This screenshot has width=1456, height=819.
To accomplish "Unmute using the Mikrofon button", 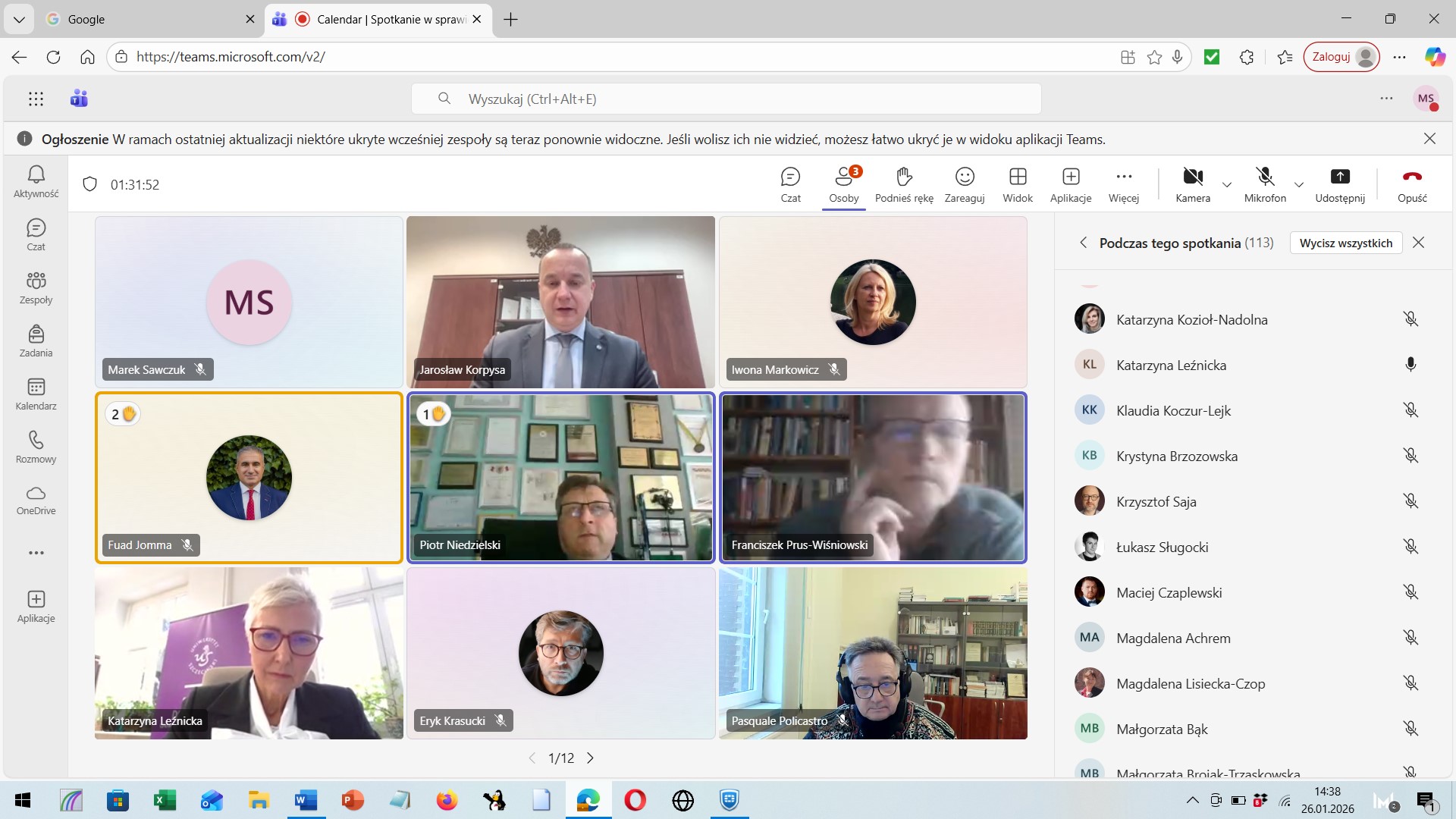I will [x=1265, y=177].
